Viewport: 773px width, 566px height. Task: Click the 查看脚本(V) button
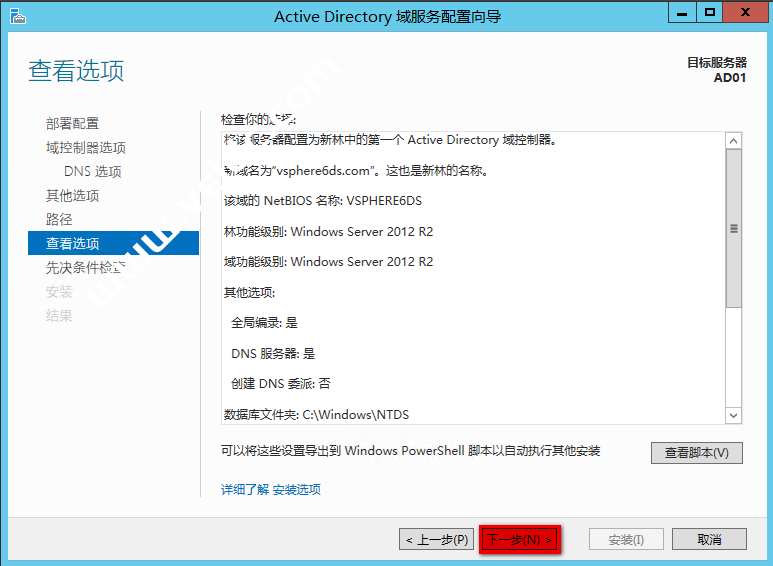(697, 453)
